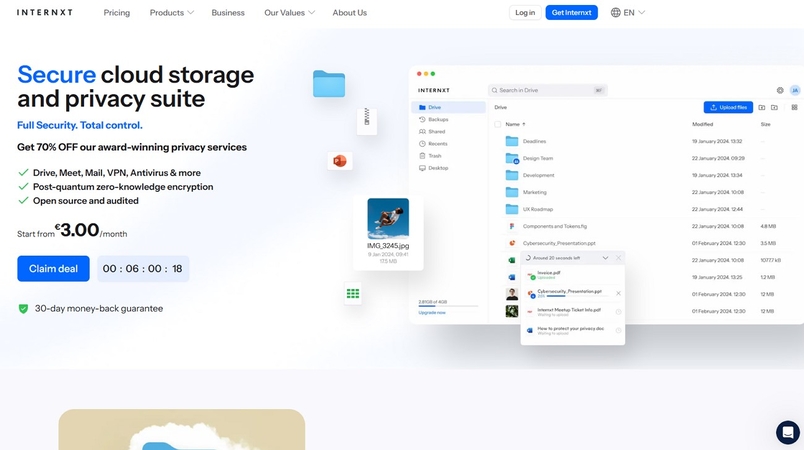
Task: Close the upload progress panel
Action: tap(618, 258)
